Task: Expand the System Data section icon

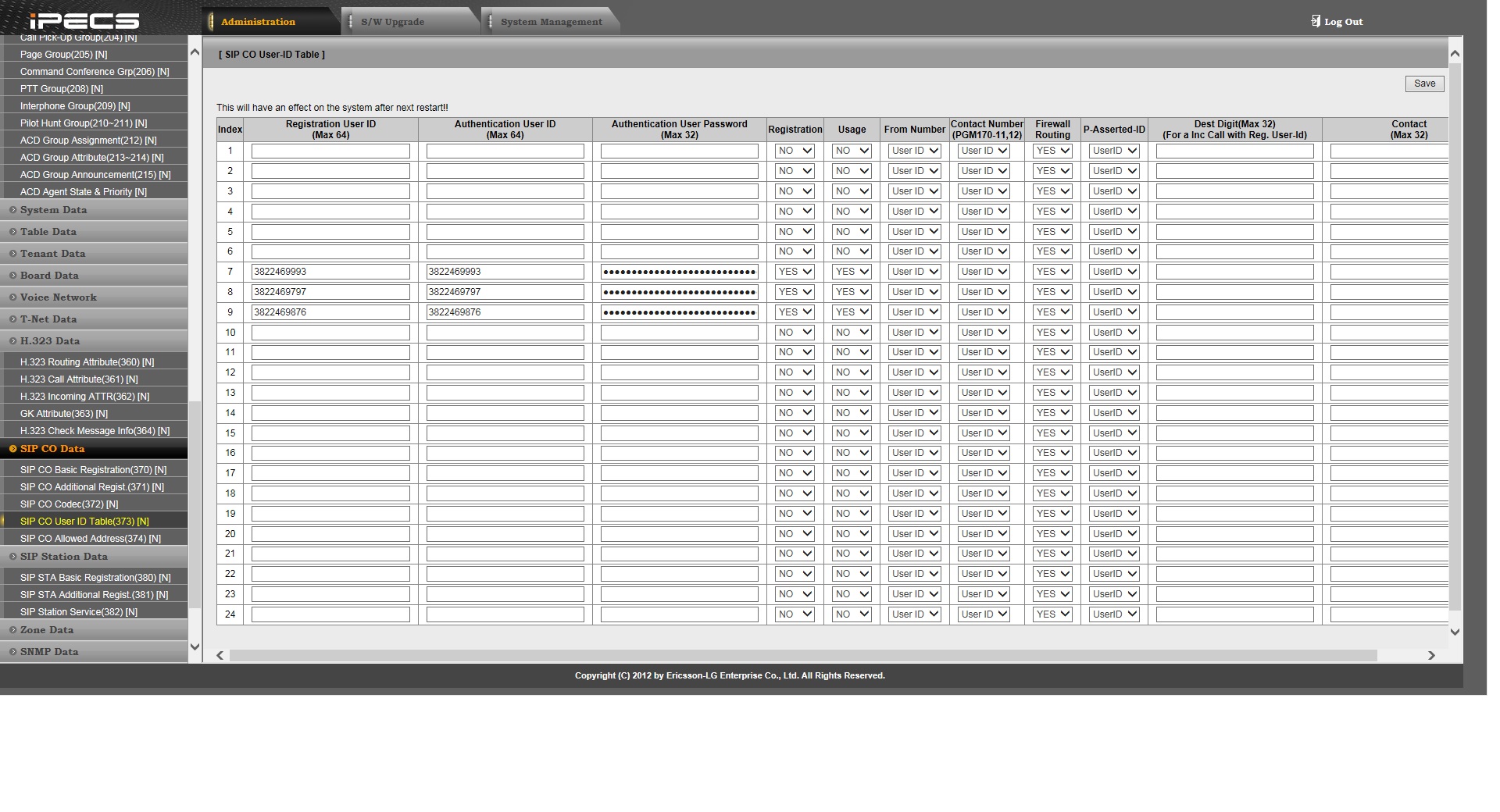Action: (12, 210)
